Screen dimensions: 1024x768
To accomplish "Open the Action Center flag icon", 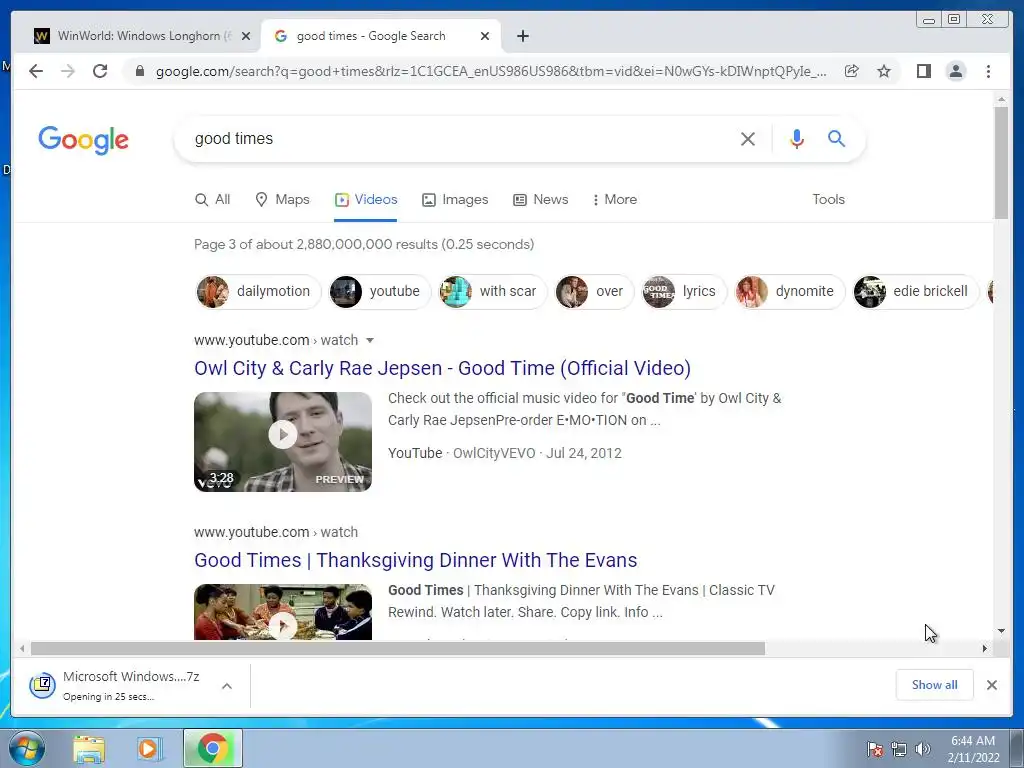I will click(x=875, y=749).
